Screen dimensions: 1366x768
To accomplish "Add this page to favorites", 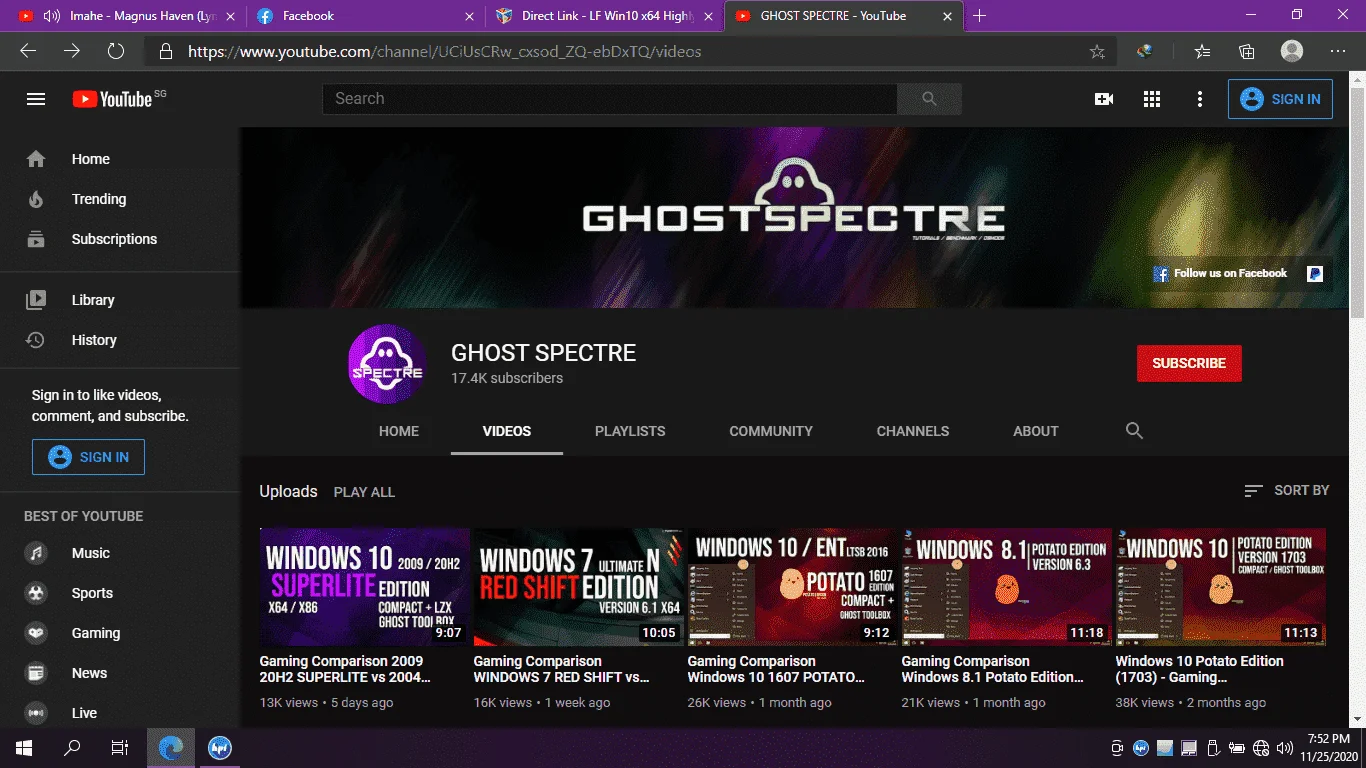I will click(1097, 52).
